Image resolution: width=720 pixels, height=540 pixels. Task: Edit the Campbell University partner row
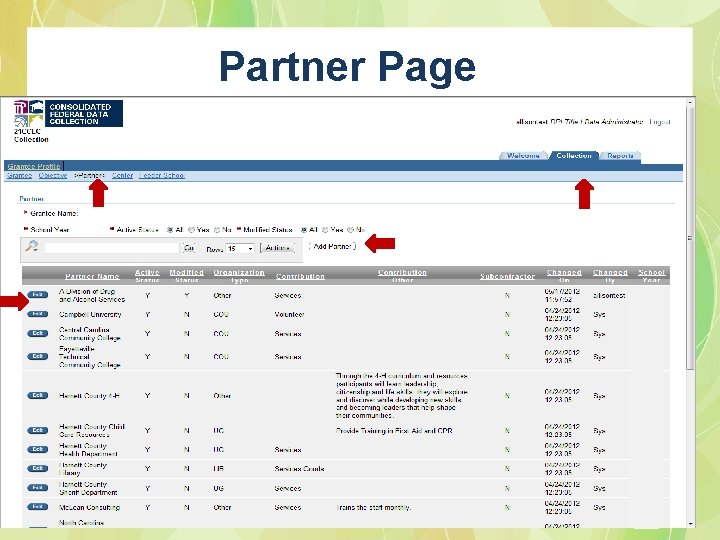38,314
